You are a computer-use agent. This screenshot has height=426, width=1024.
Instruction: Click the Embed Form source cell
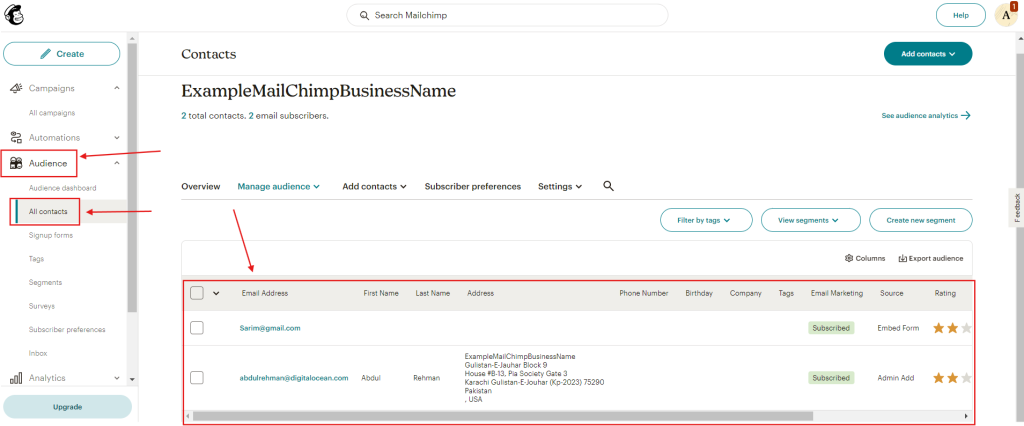coord(898,328)
